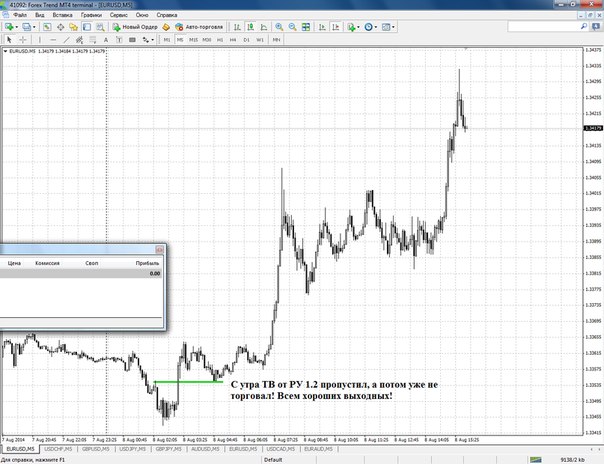This screenshot has height=464, width=604.
Task: Open the Profiles toolbar icon
Action: 26,27
